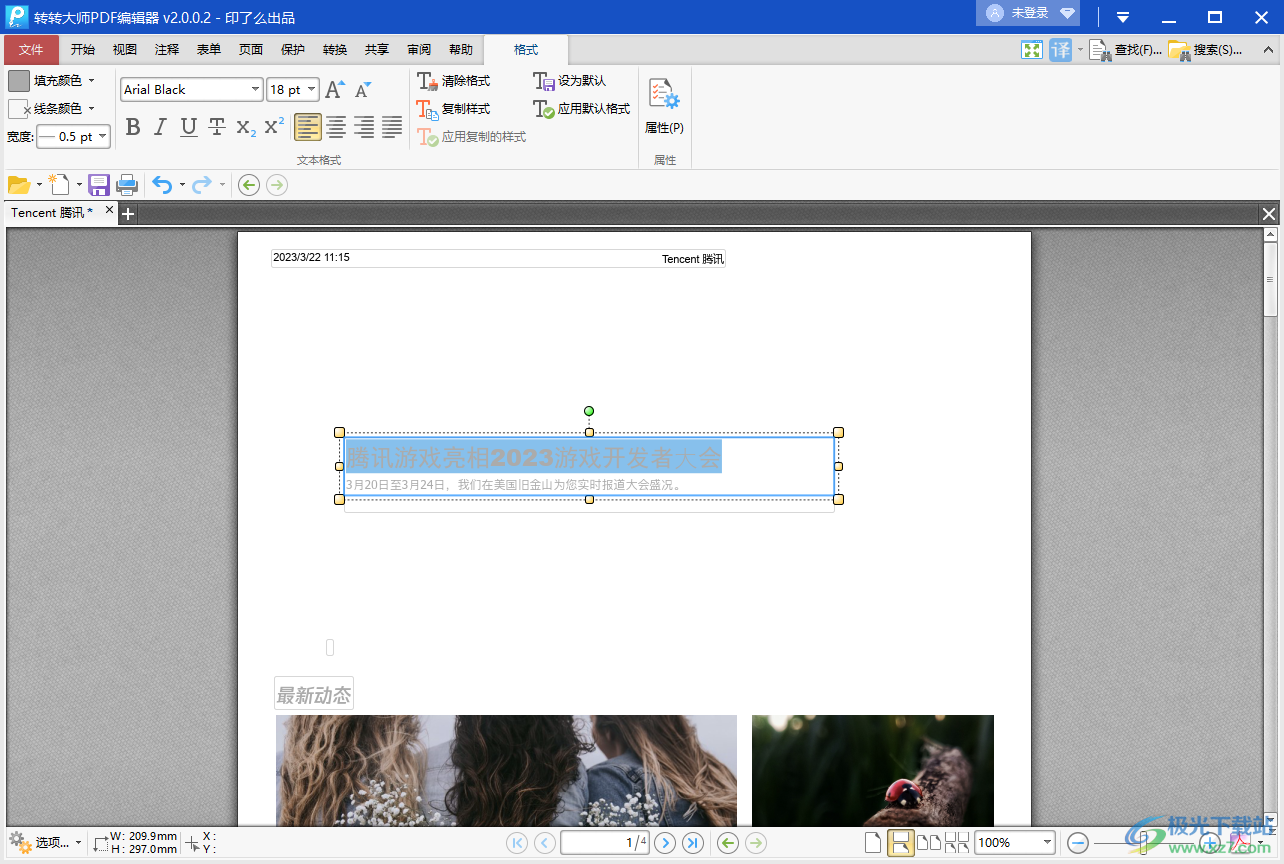Click page number input field
This screenshot has height=864, width=1284.
coord(605,843)
